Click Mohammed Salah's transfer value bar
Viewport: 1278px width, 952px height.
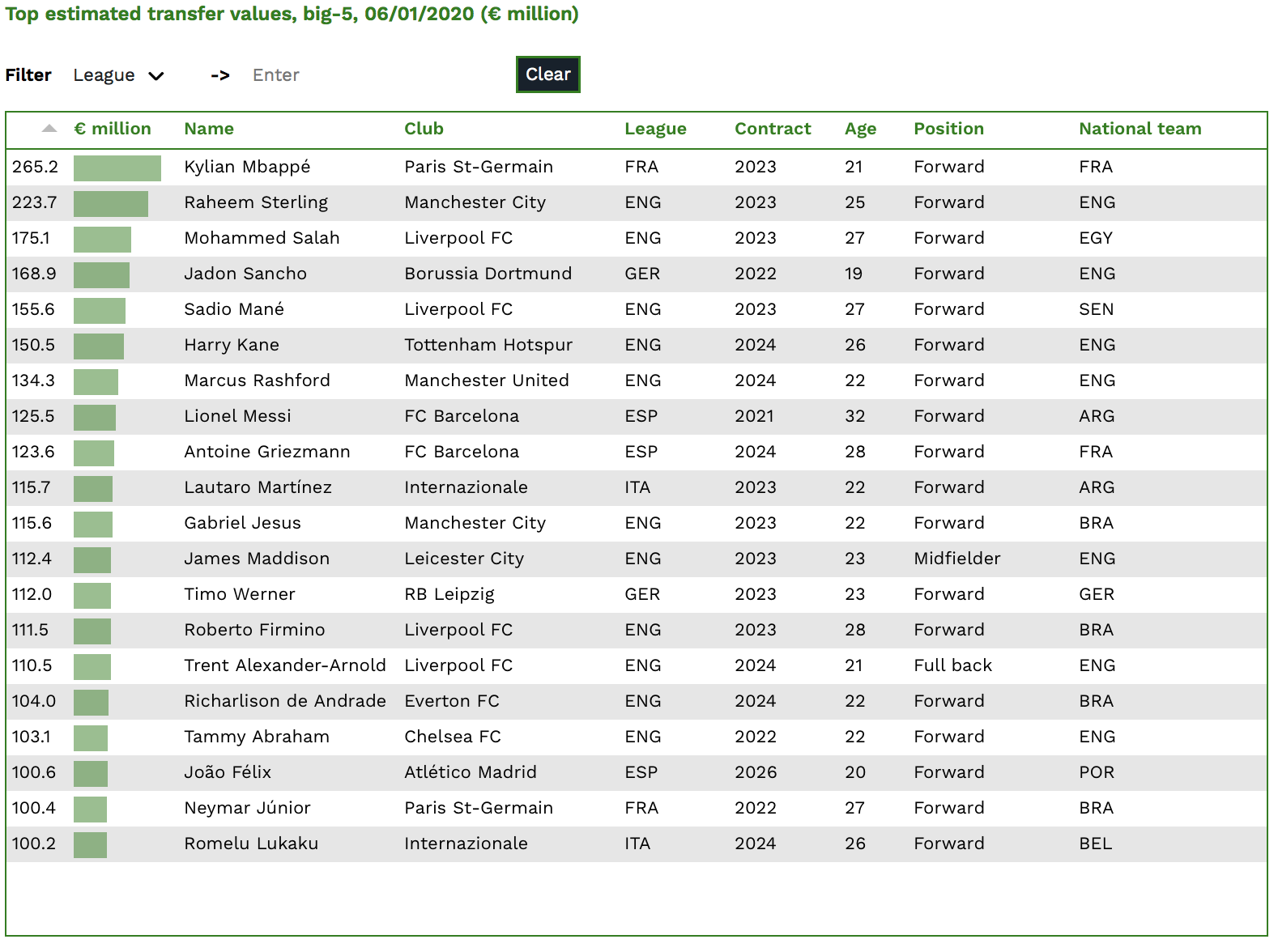(x=102, y=239)
